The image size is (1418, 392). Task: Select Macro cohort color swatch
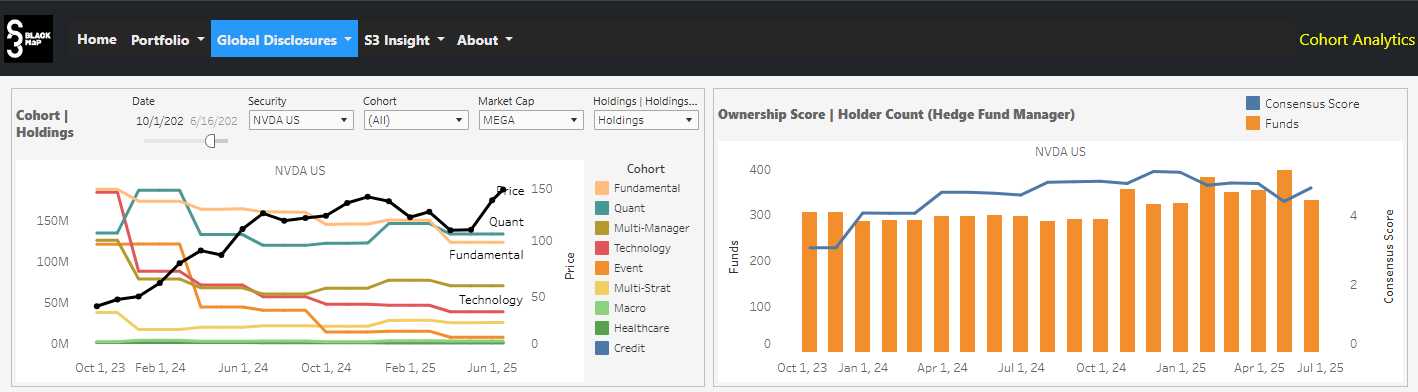pos(602,308)
